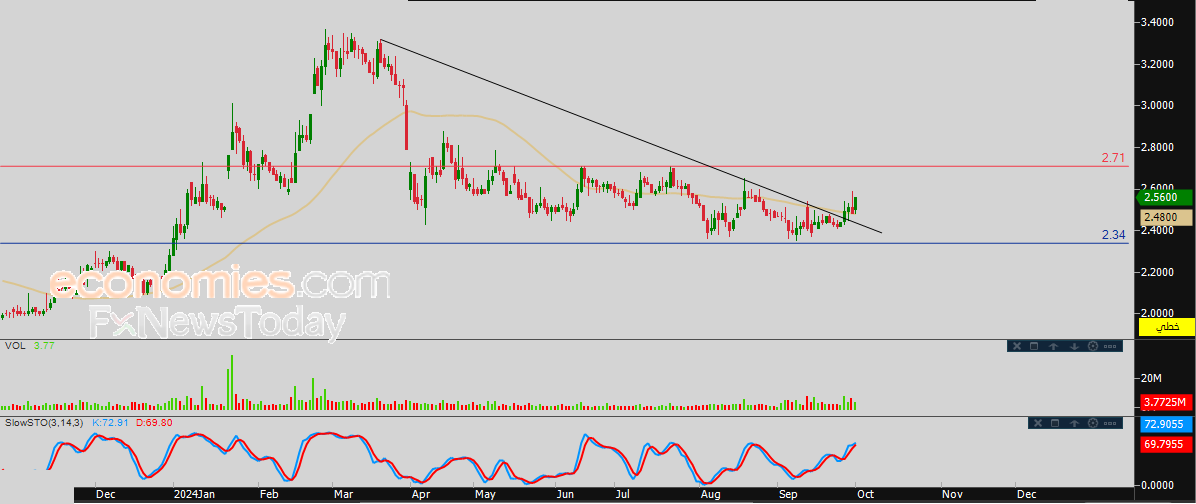This screenshot has height=504, width=1196.
Task: Click the yellow خطي chart type label
Action: tap(1166, 327)
